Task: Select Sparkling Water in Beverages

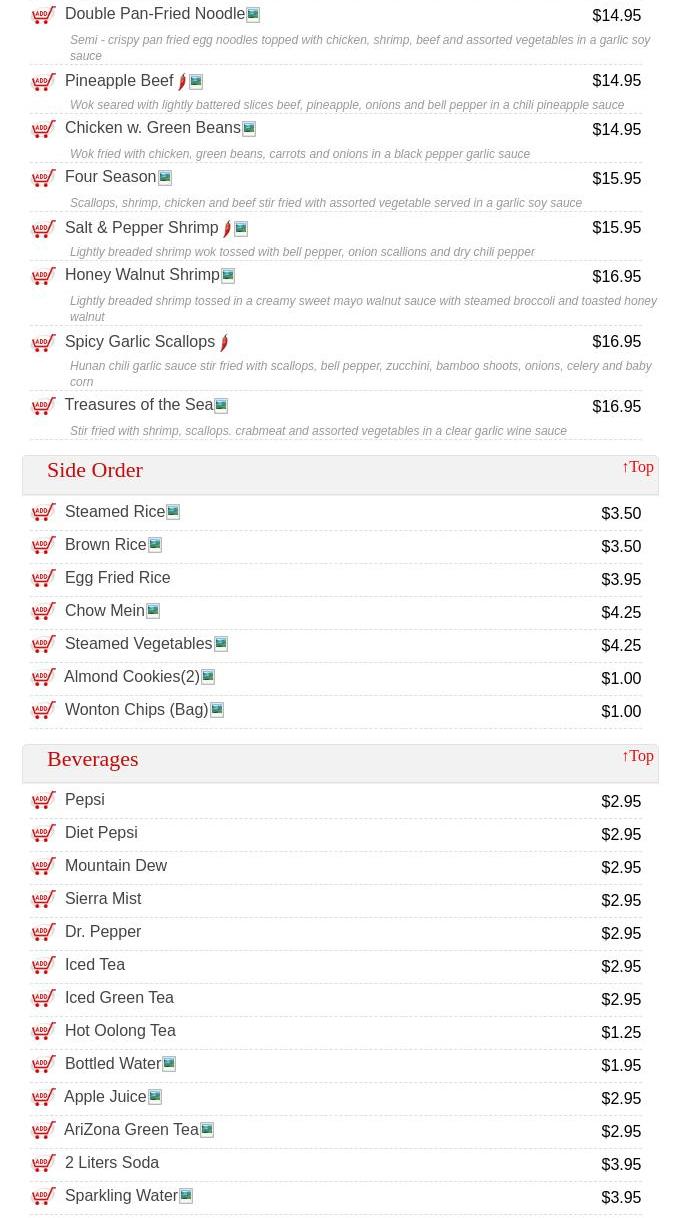Action: click(x=121, y=1196)
